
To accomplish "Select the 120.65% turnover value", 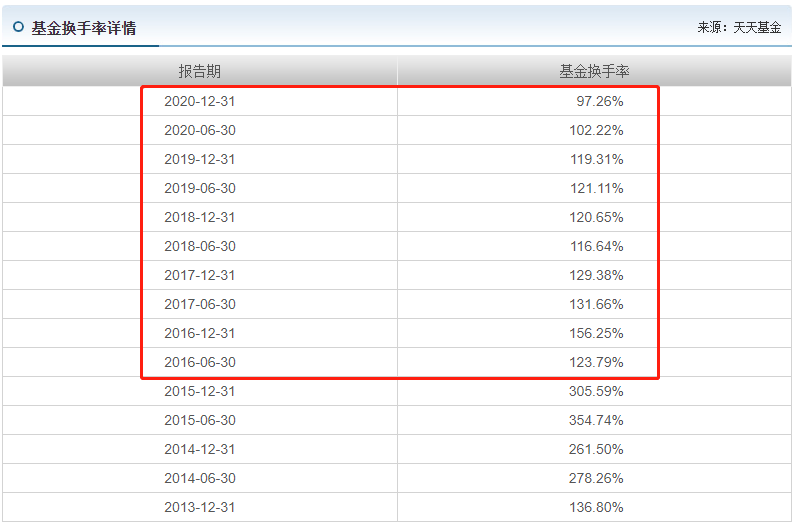I will click(596, 217).
